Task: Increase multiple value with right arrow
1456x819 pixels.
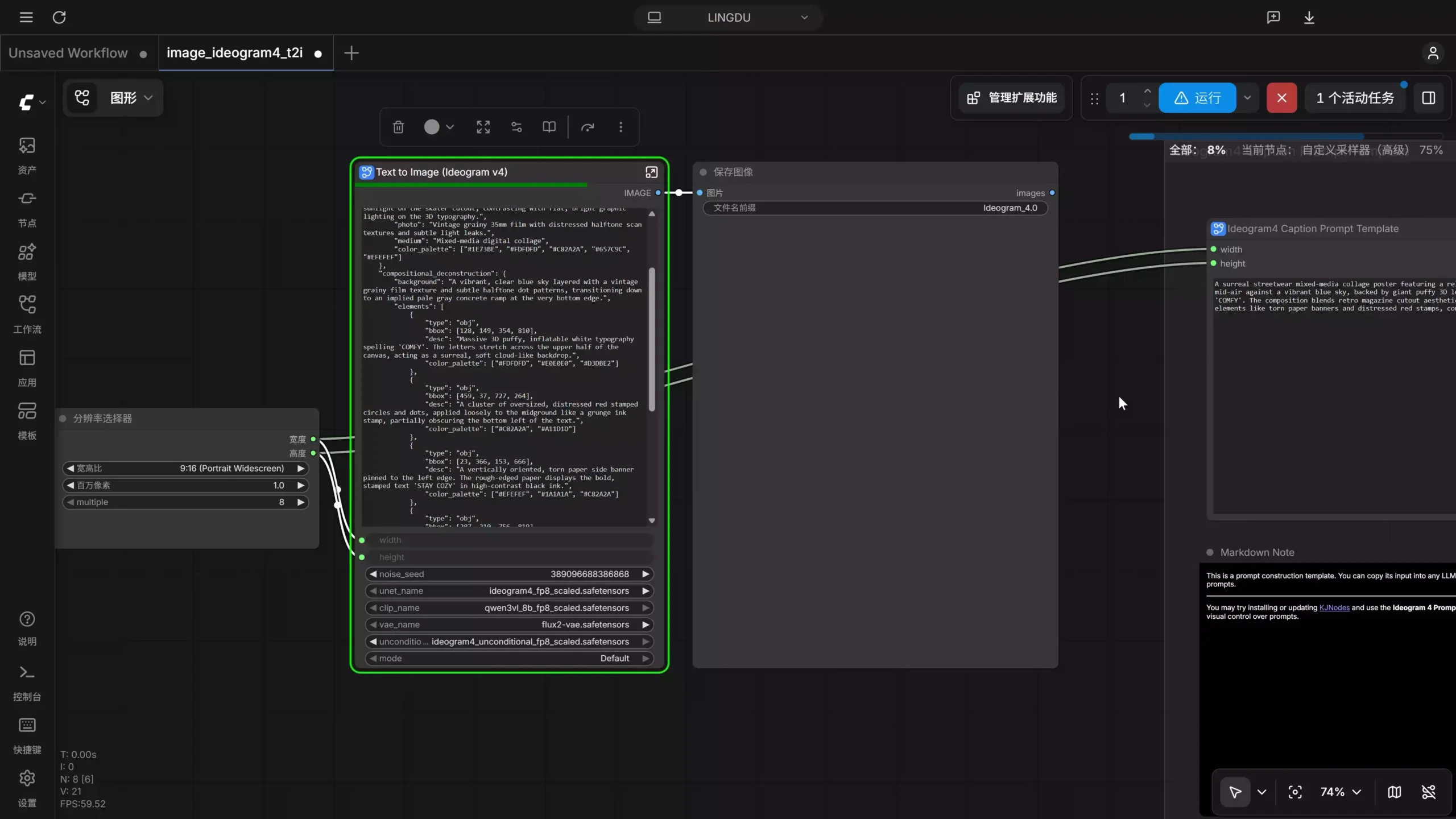Action: tap(300, 502)
